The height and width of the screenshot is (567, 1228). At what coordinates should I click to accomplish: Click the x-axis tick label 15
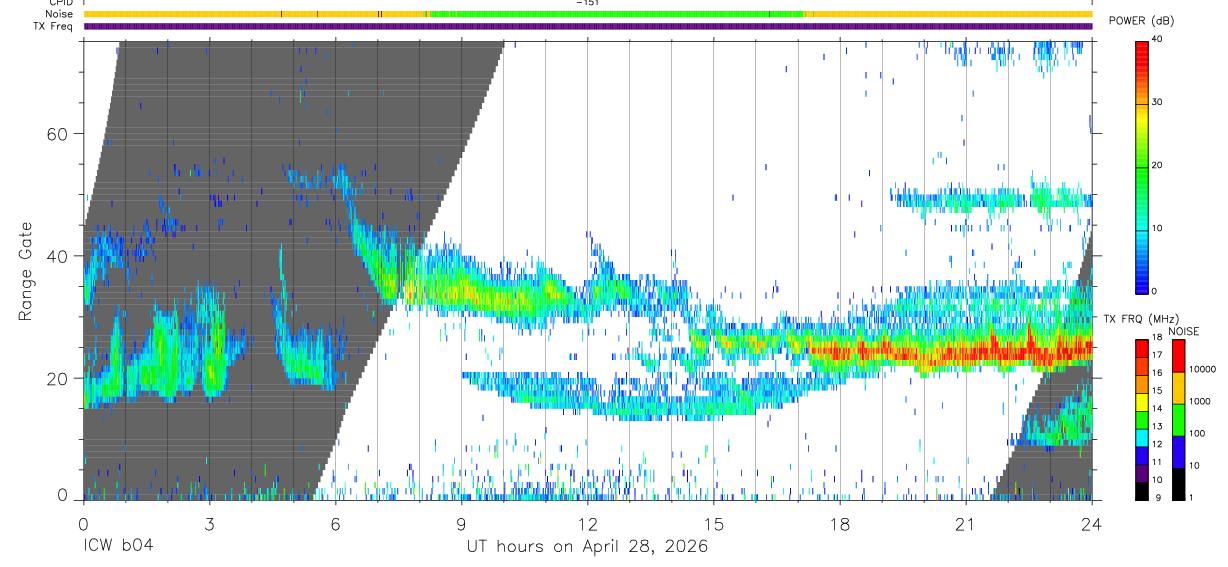click(713, 524)
